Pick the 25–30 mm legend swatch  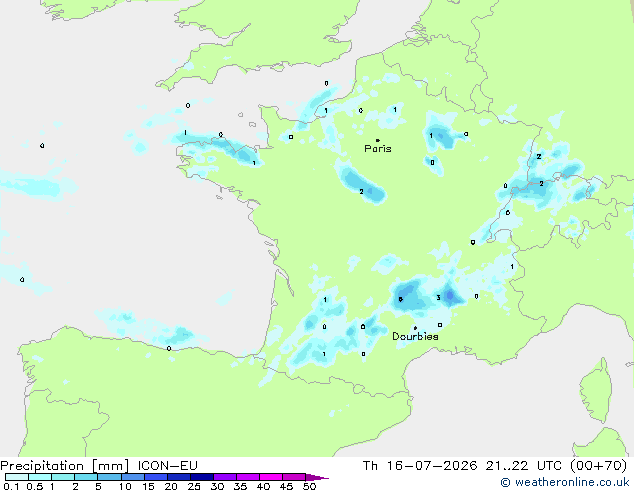[x=202, y=477]
